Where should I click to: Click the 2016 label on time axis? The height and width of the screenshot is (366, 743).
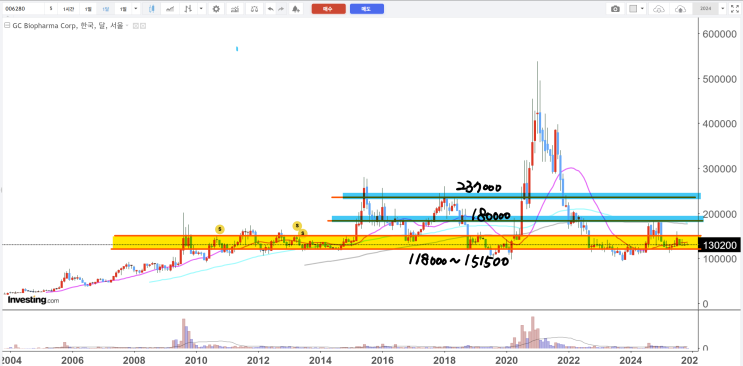click(x=382, y=359)
